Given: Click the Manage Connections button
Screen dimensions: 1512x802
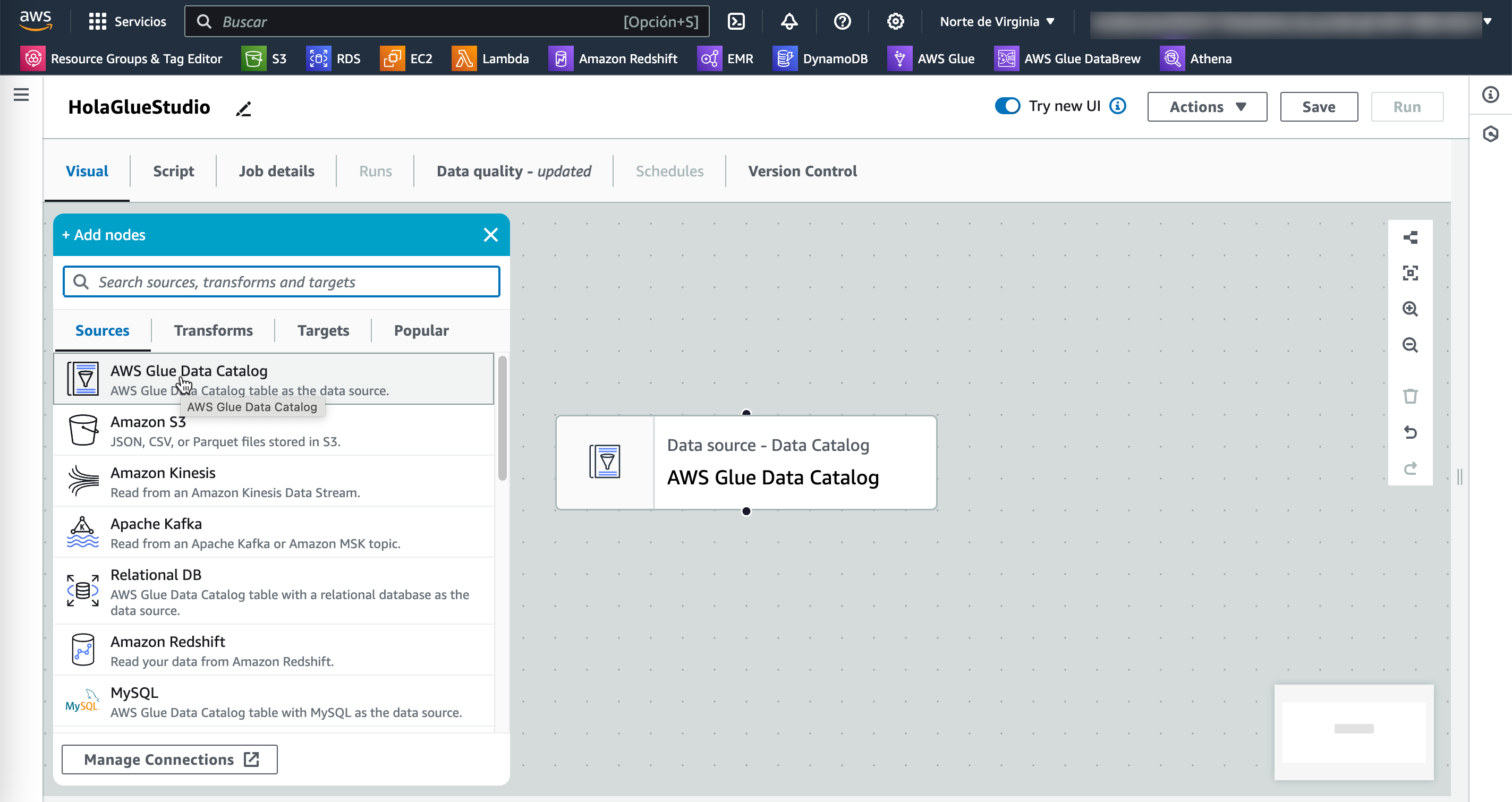Looking at the screenshot, I should pos(169,759).
